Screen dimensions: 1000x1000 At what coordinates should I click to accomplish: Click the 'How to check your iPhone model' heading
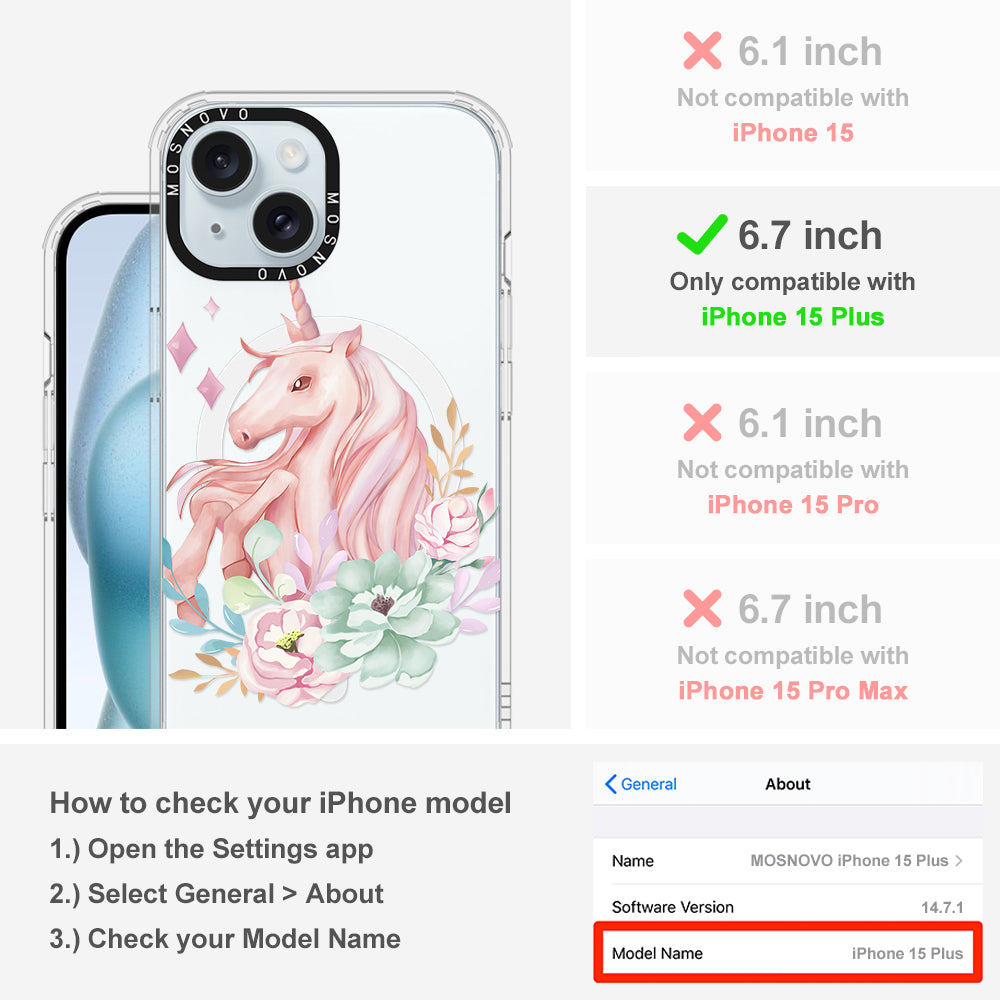pyautogui.click(x=281, y=803)
